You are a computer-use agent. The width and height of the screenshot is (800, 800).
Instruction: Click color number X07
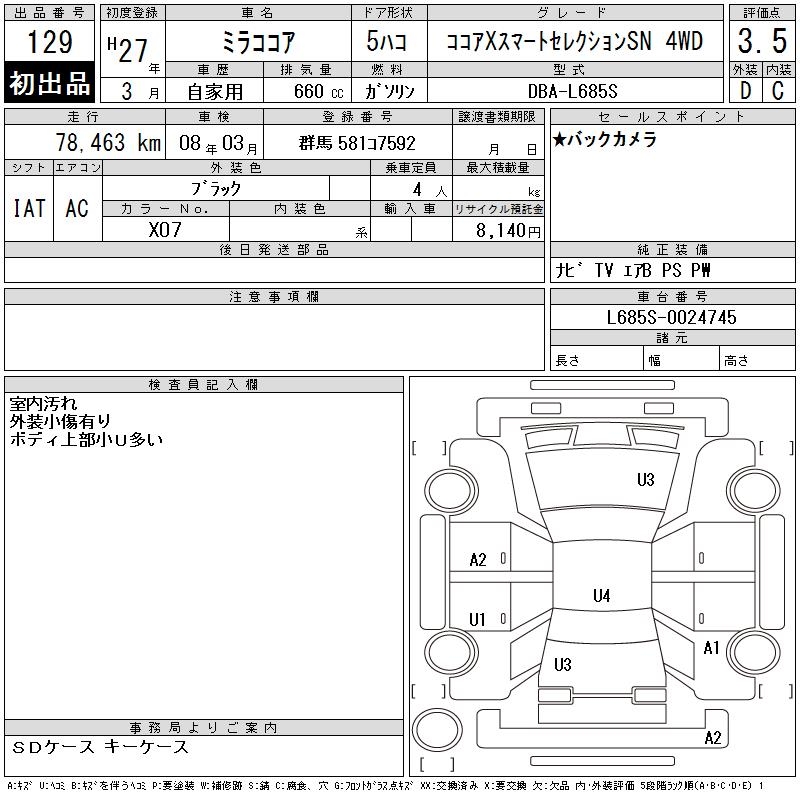pyautogui.click(x=165, y=230)
